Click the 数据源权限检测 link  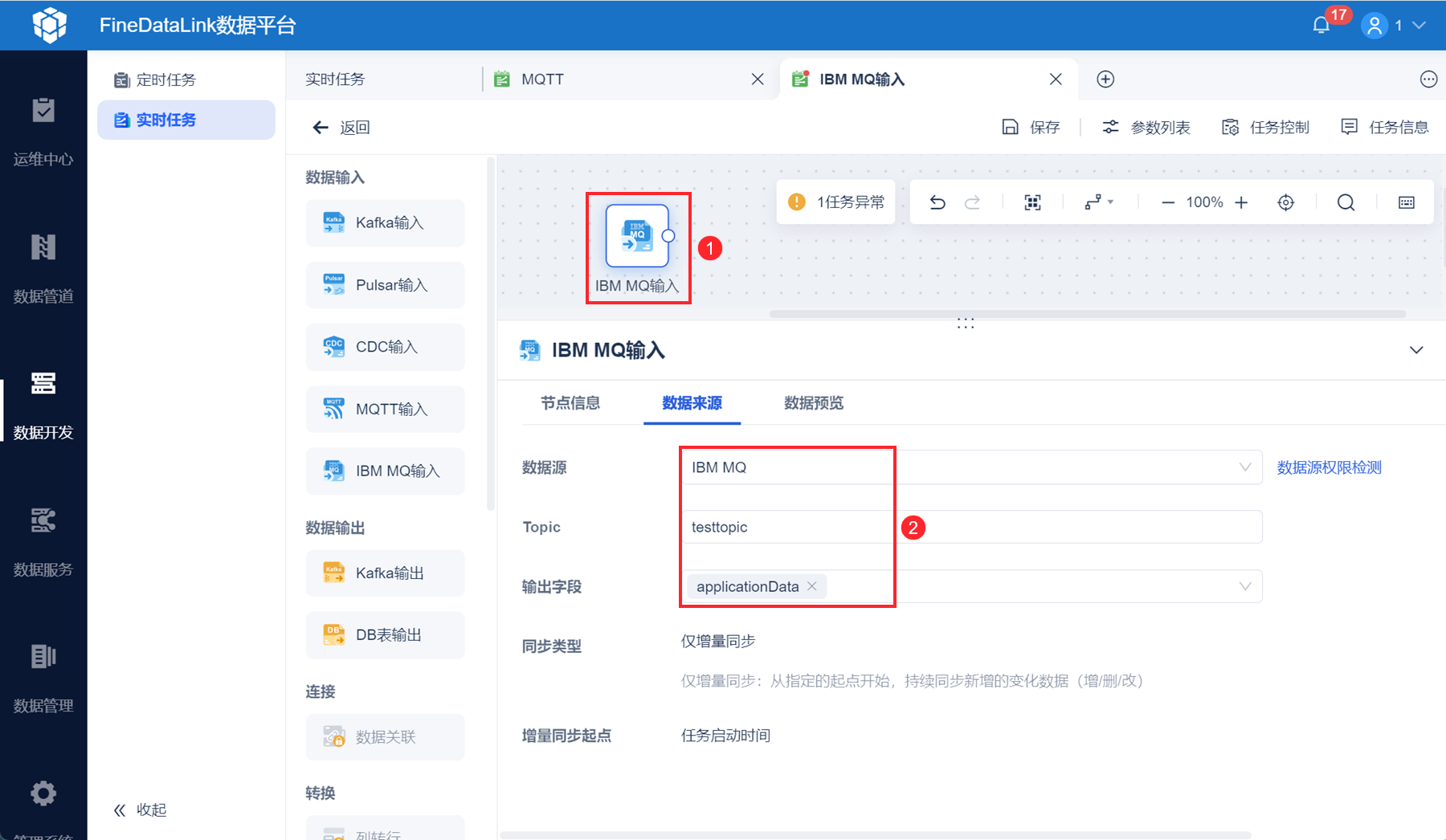[x=1329, y=467]
